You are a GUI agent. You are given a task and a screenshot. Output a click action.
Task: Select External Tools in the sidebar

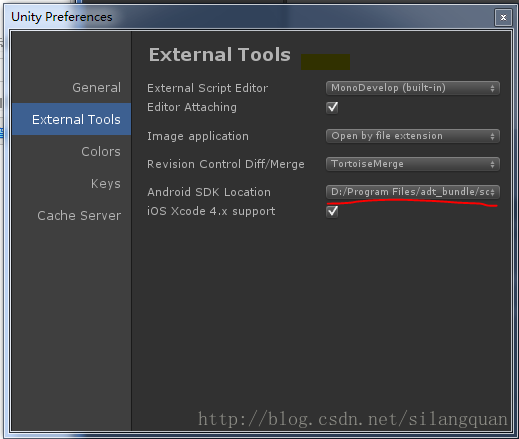[71, 119]
